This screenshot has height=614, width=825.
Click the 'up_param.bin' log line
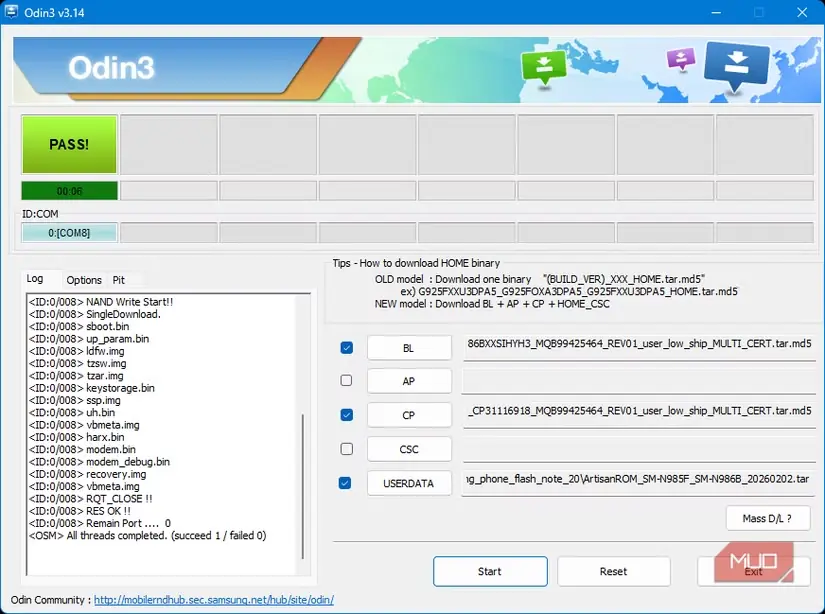89,339
